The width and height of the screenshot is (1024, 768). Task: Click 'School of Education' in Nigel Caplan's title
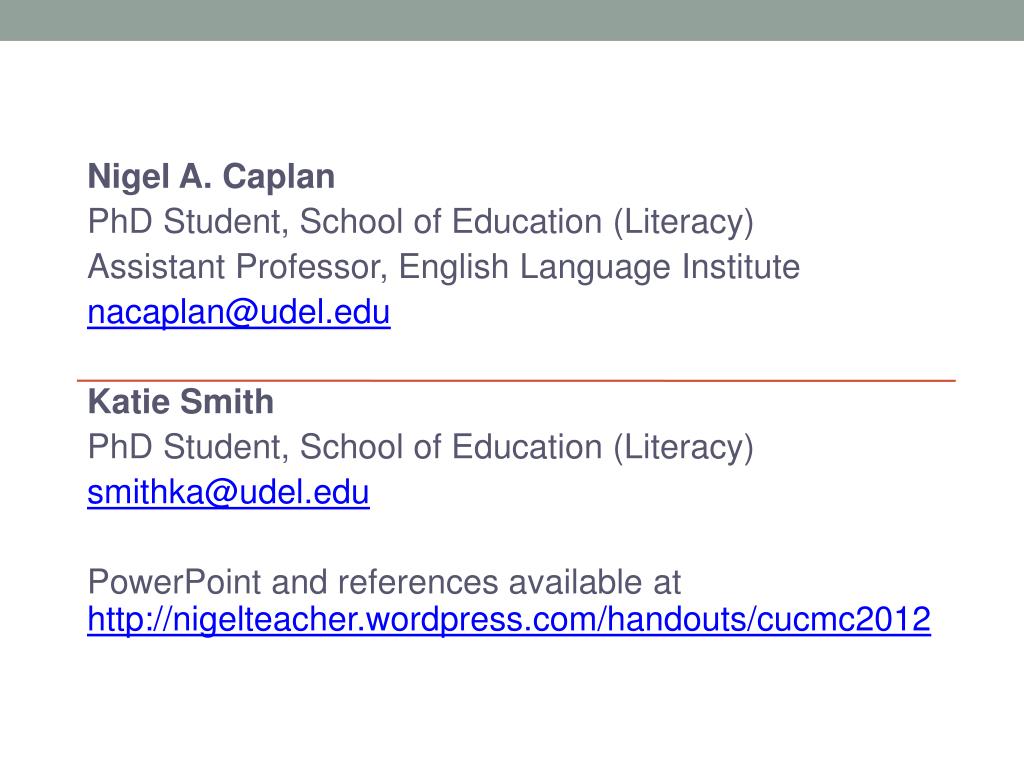click(451, 222)
